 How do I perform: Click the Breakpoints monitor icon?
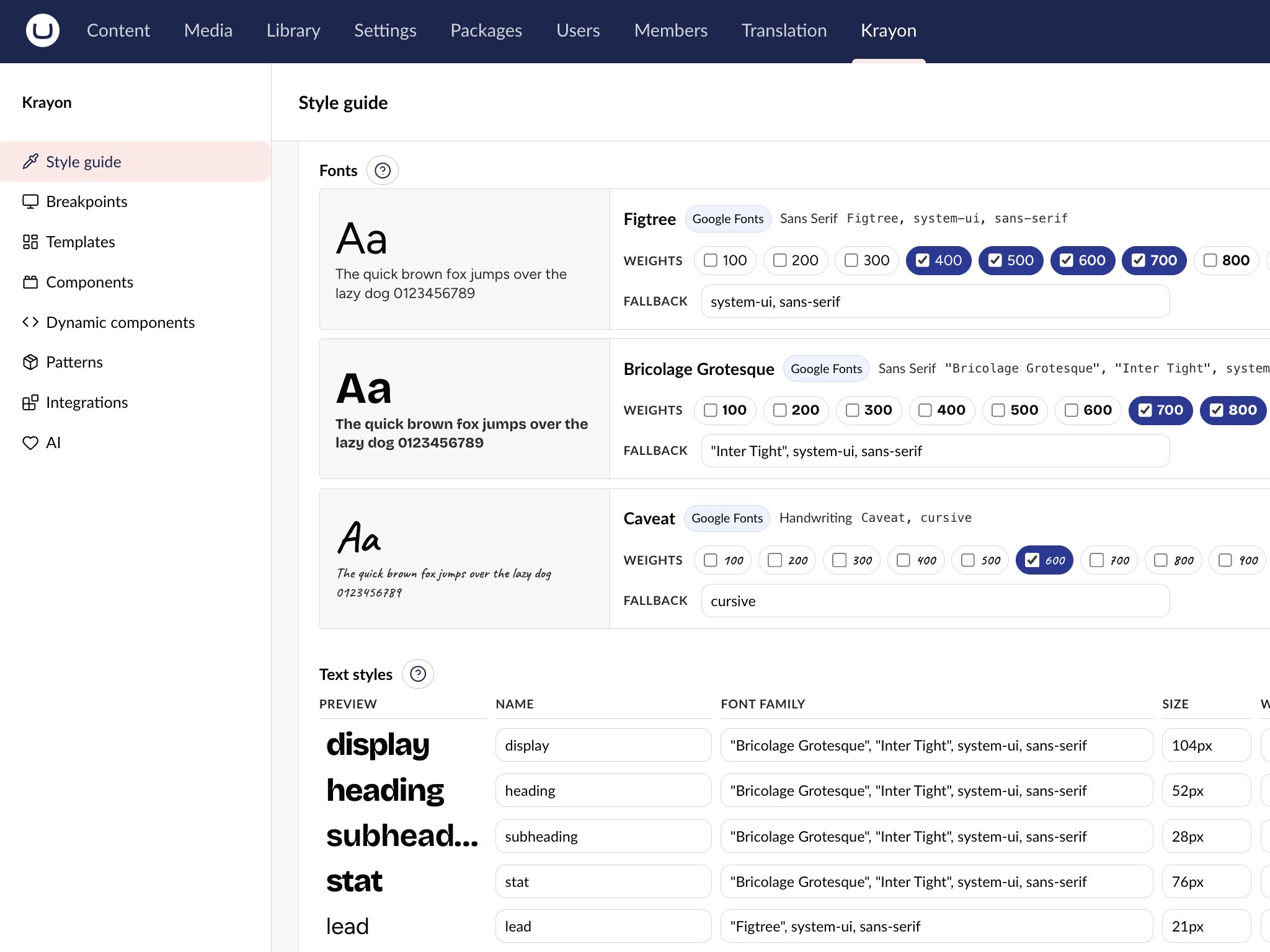tap(30, 201)
